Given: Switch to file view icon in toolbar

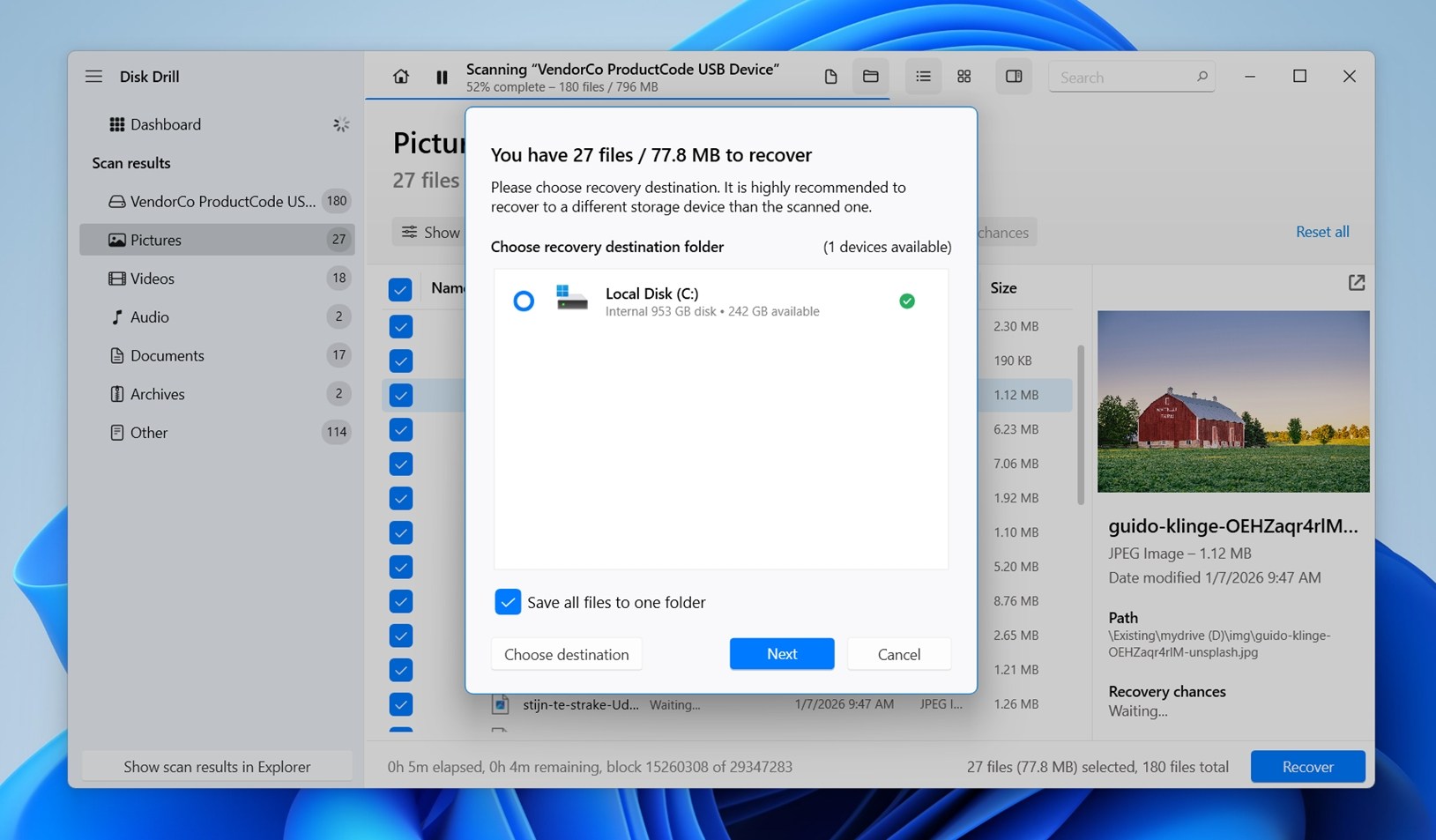Looking at the screenshot, I should [x=830, y=77].
